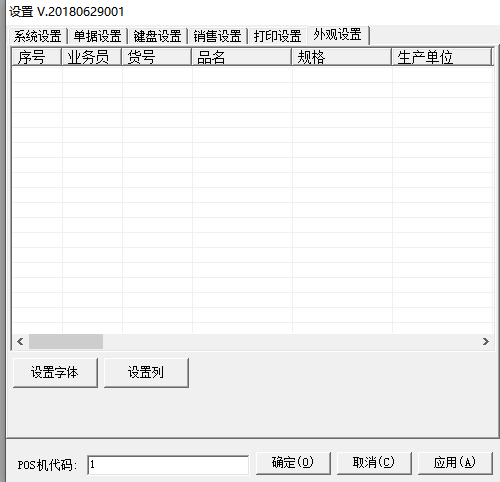Screen dimensions: 500x482
Task: Open the 单据设置 tab
Action: [x=97, y=36]
